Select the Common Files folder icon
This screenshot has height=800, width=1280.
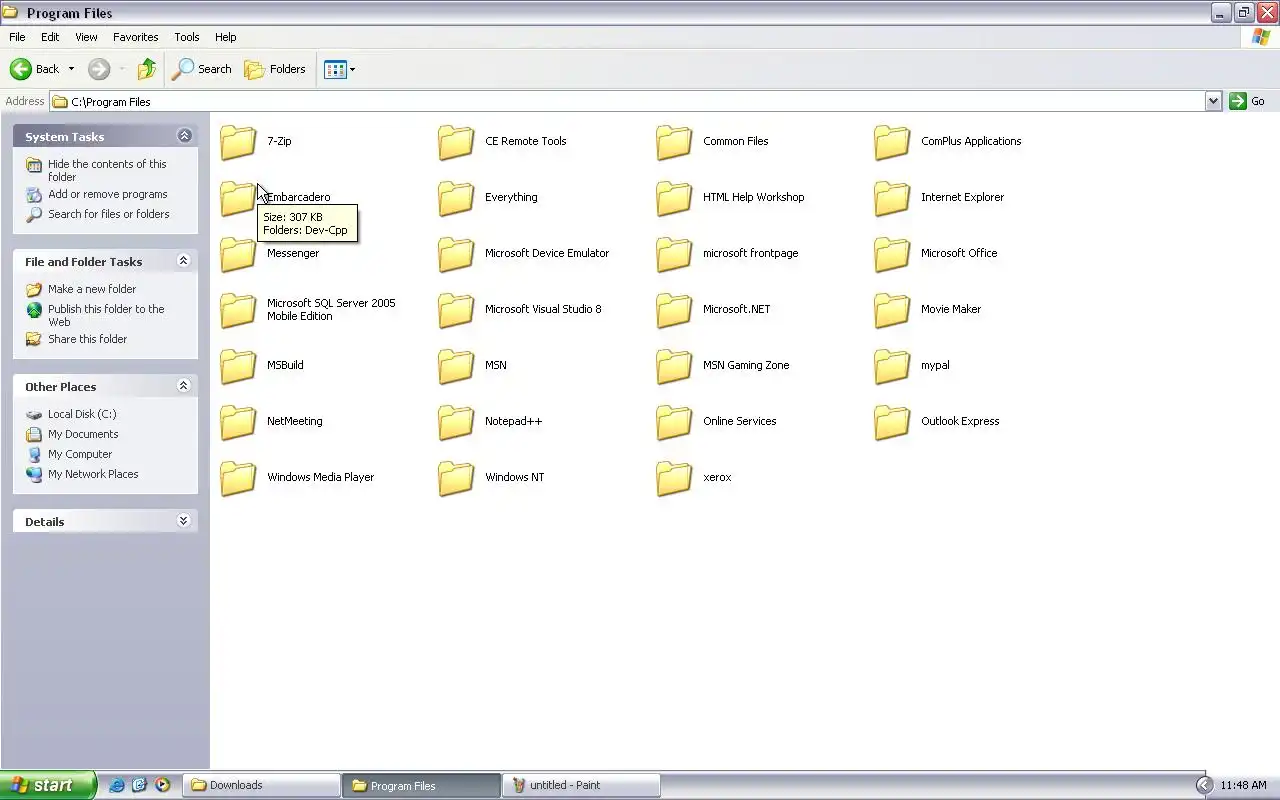(674, 142)
